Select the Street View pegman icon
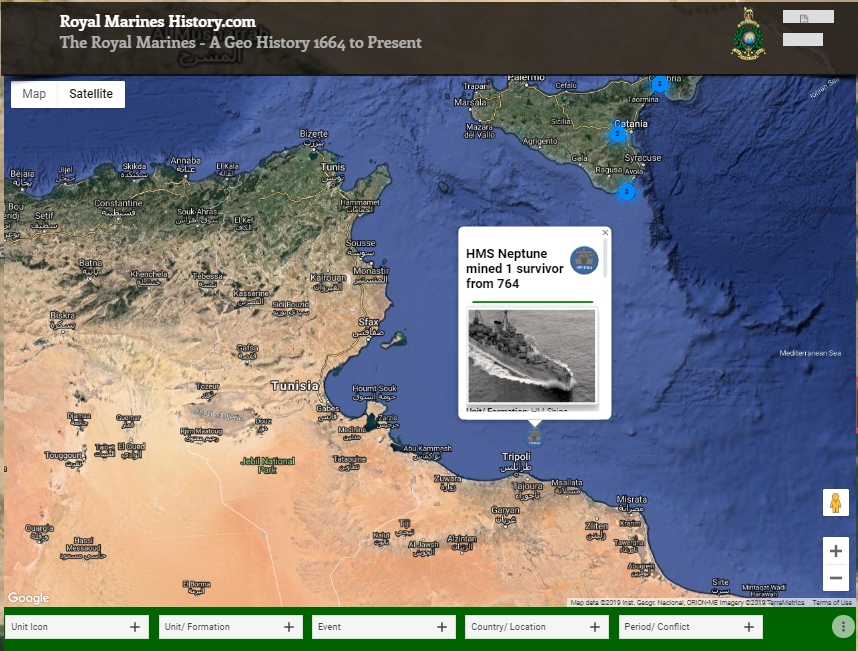The height and width of the screenshot is (651, 858). coord(836,503)
